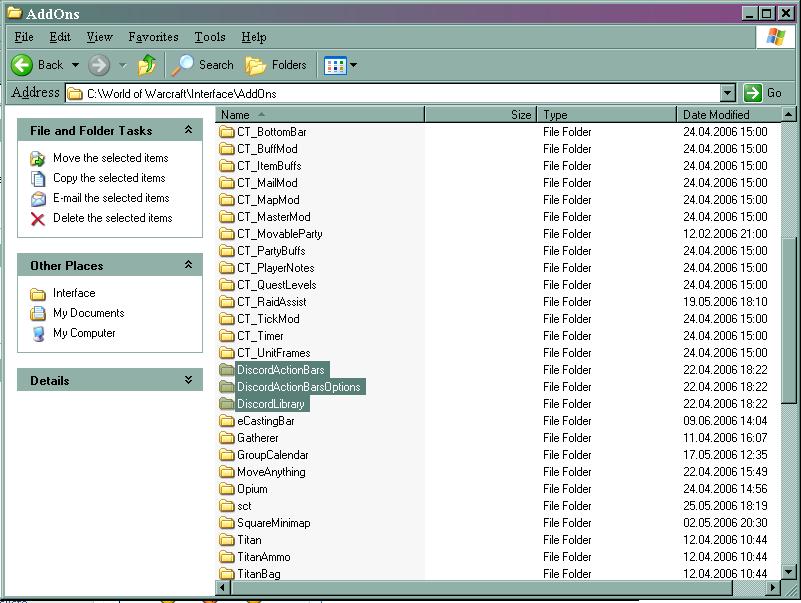The width and height of the screenshot is (801, 603).
Task: Open the View menu
Action: (x=100, y=37)
